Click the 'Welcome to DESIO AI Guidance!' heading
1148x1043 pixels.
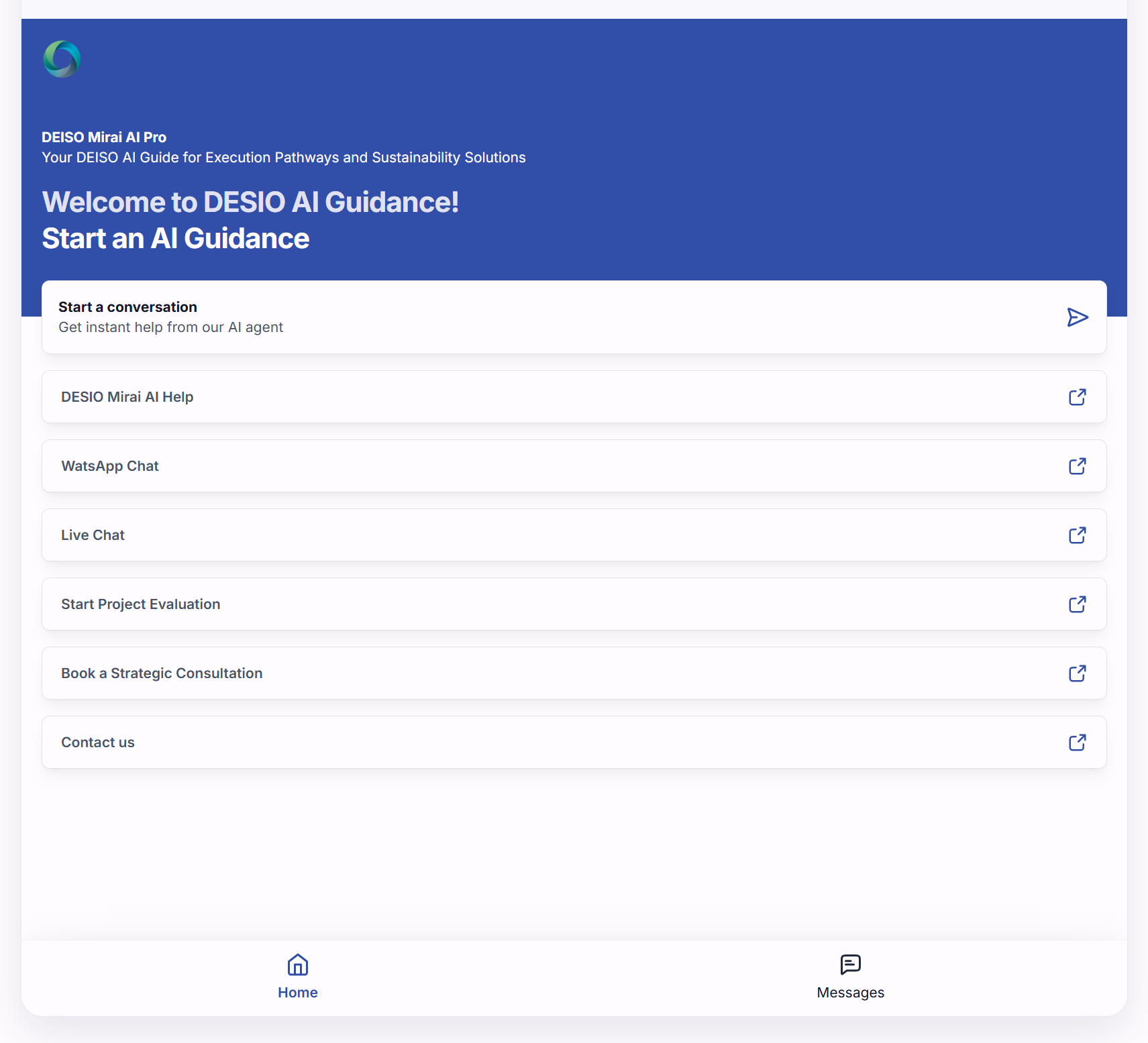[x=250, y=202]
